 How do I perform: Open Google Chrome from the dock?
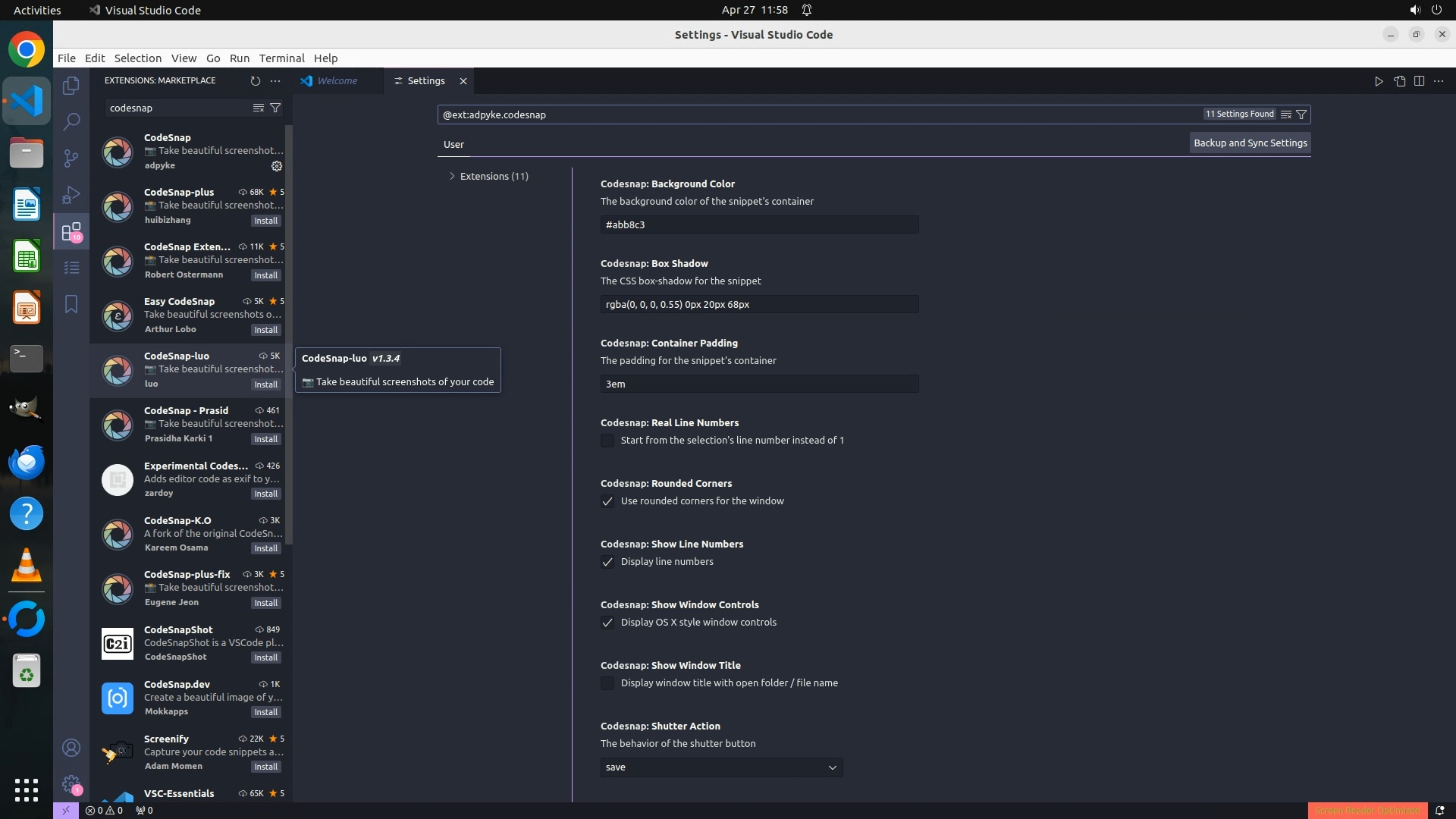point(27,50)
